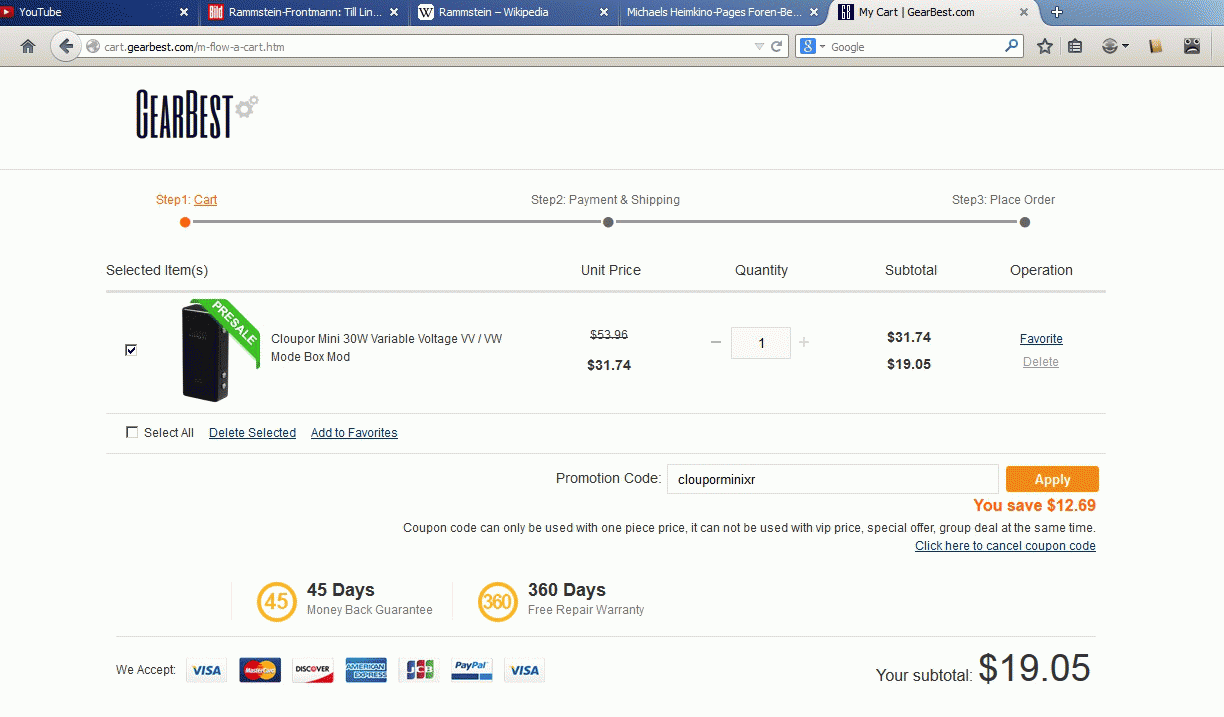The width and height of the screenshot is (1224, 717).
Task: Open the bookmarks list icon
Action: pyautogui.click(x=1075, y=46)
